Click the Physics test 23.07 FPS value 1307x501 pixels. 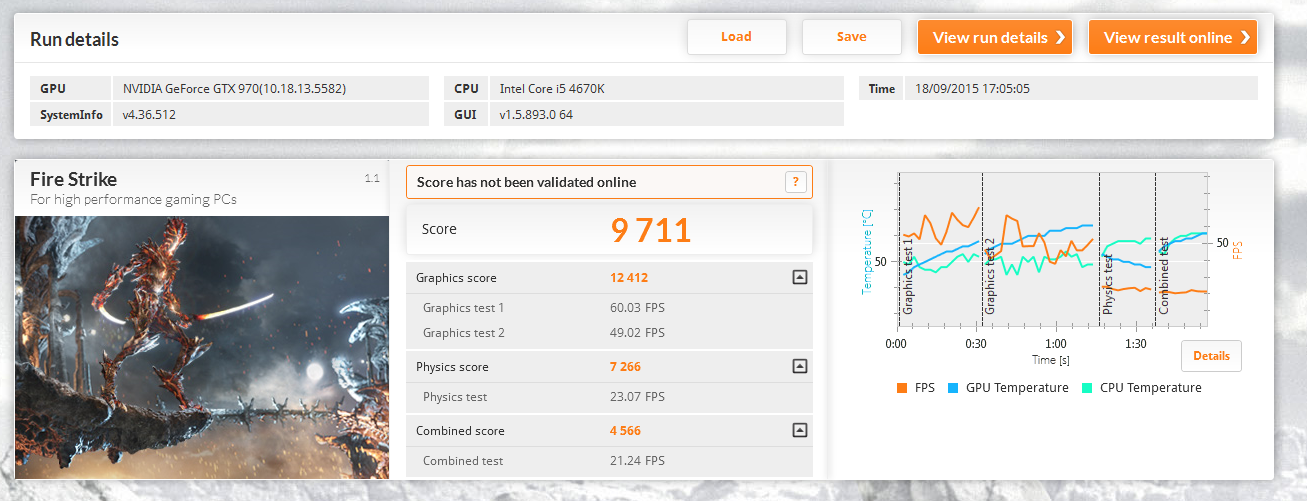coord(638,397)
